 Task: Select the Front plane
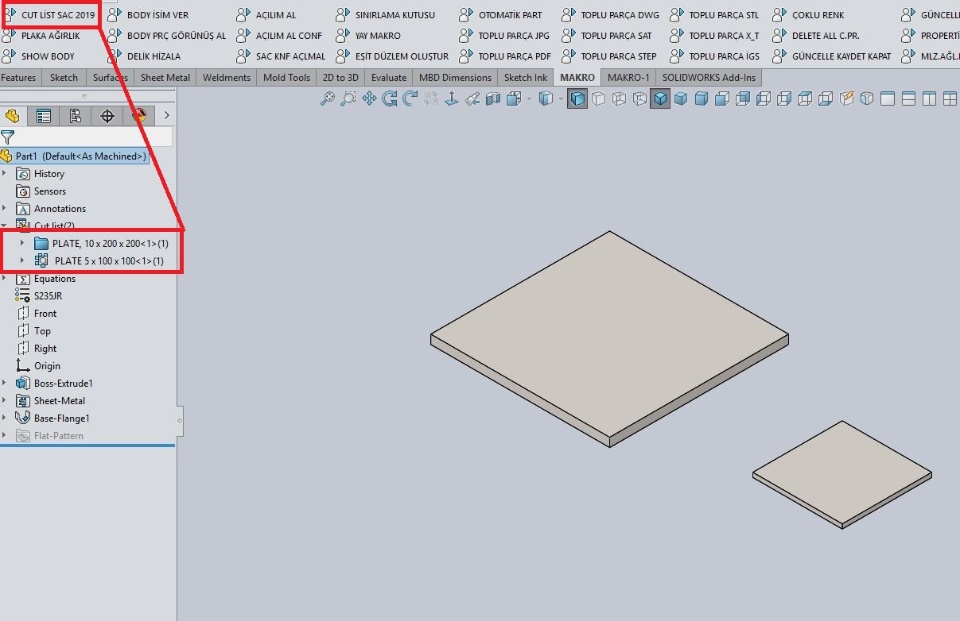(x=36, y=314)
